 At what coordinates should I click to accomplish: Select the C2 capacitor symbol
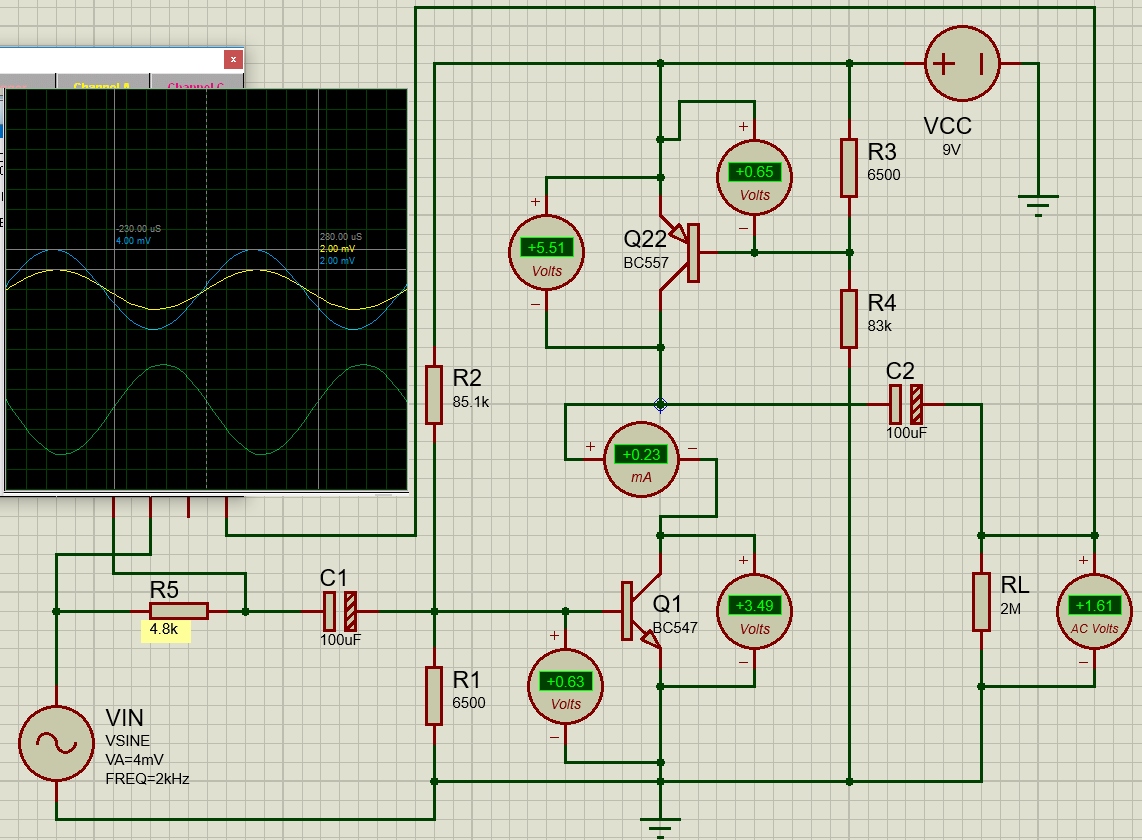pos(906,404)
